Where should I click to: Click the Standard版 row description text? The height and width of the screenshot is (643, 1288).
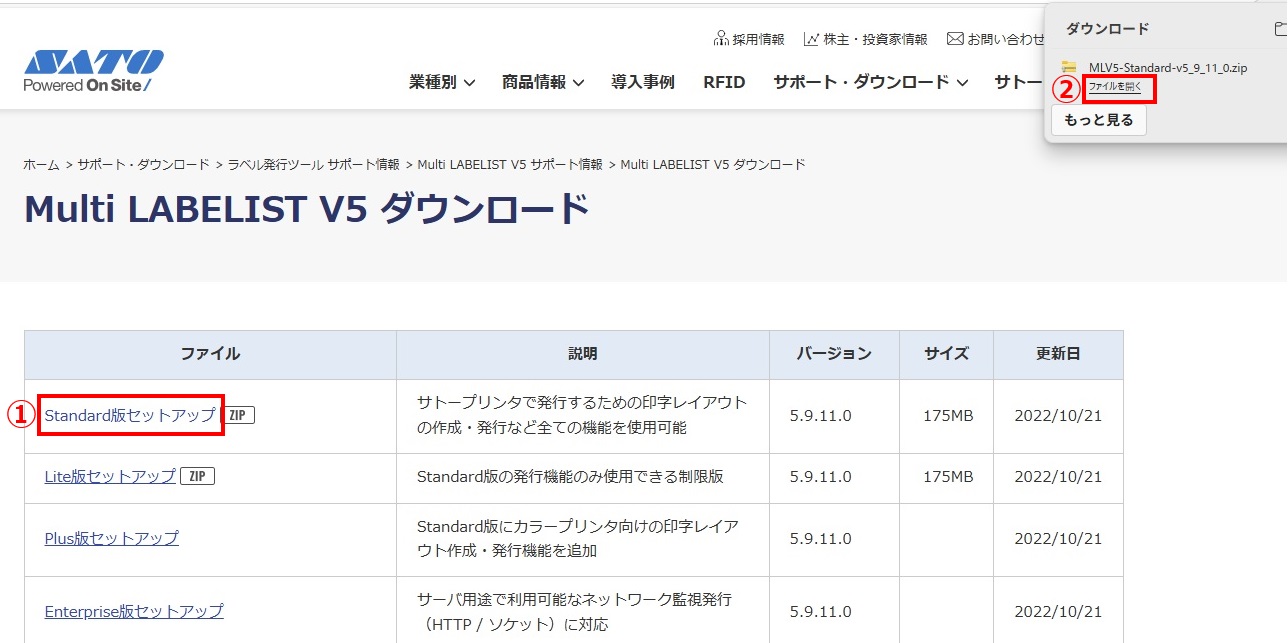(x=582, y=415)
